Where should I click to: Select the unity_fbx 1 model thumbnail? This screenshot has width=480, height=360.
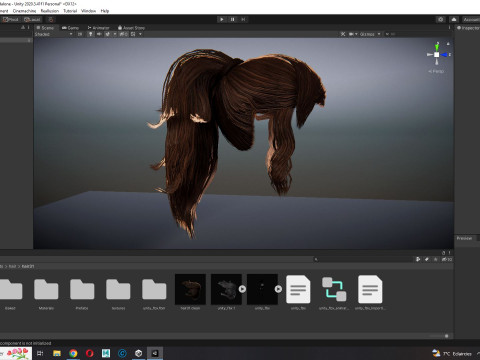pyautogui.click(x=226, y=289)
